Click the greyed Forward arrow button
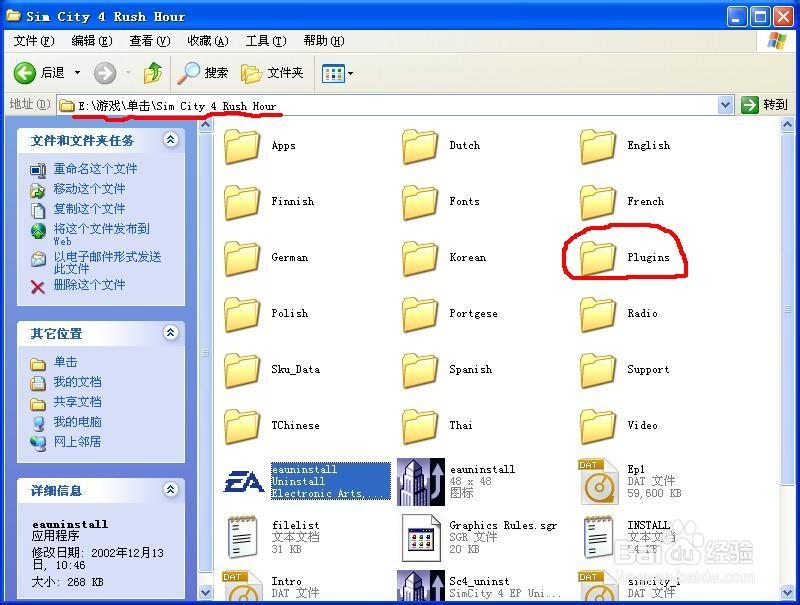Screen dimensions: 800x605 pos(105,73)
